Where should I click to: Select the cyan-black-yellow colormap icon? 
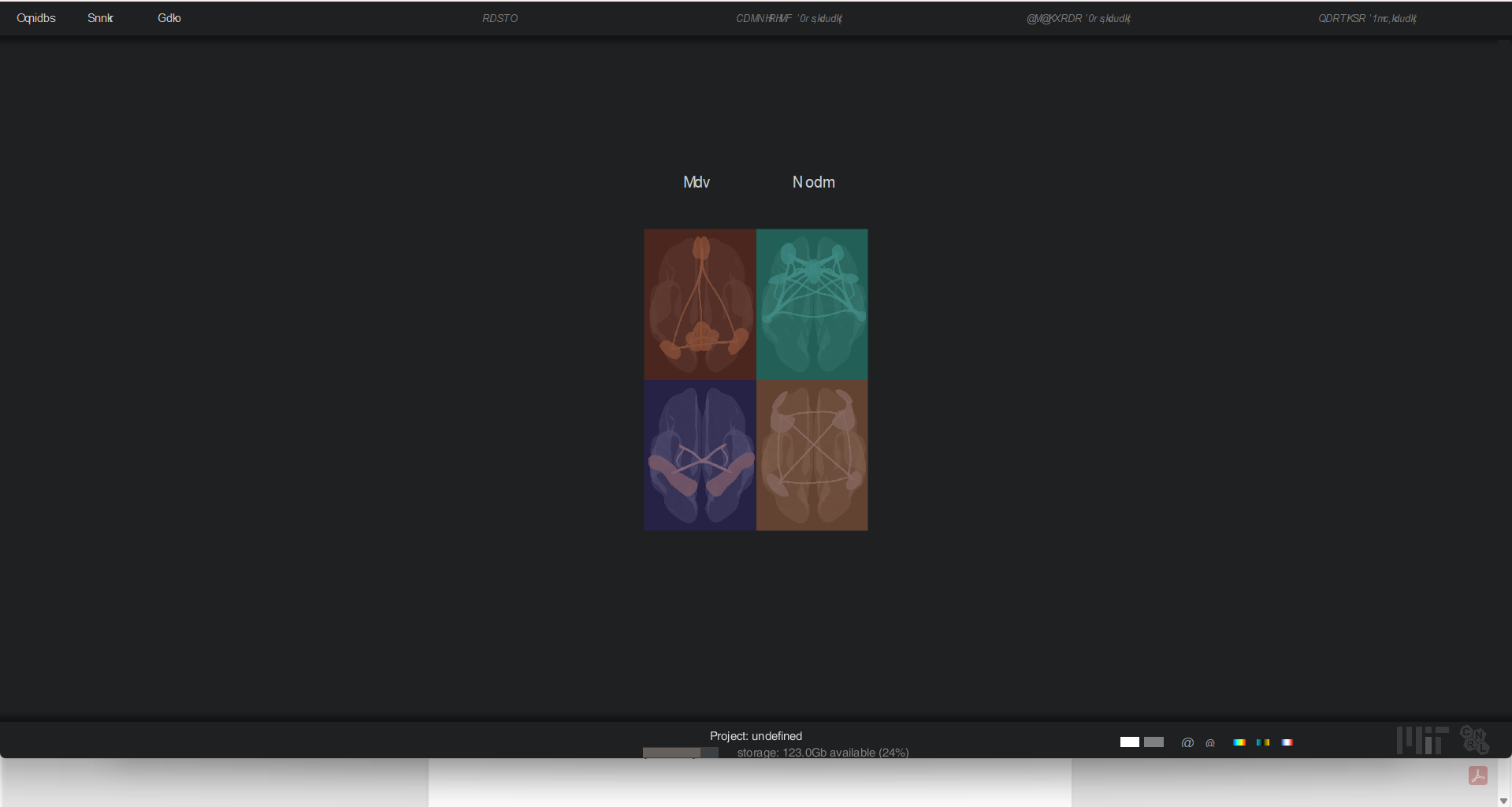coord(1263,742)
